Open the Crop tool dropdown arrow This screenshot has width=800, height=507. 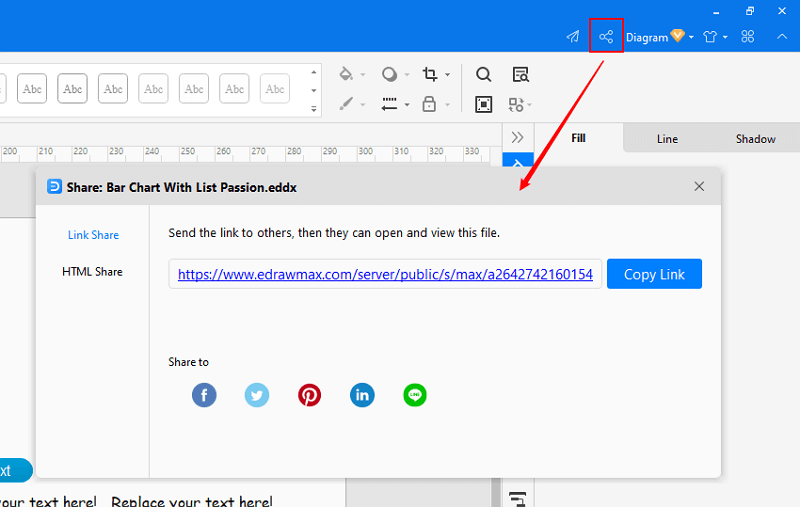coord(447,75)
